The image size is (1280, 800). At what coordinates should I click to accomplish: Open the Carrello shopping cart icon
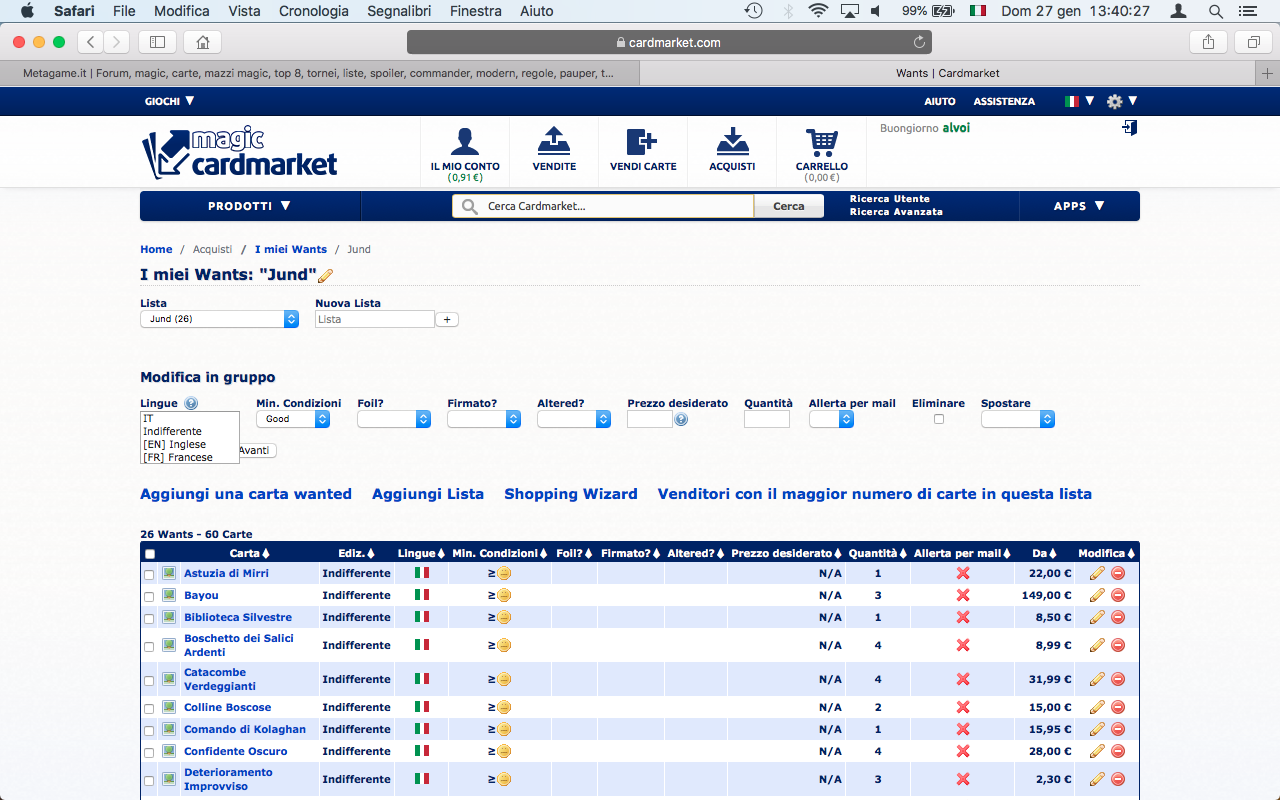(x=822, y=142)
